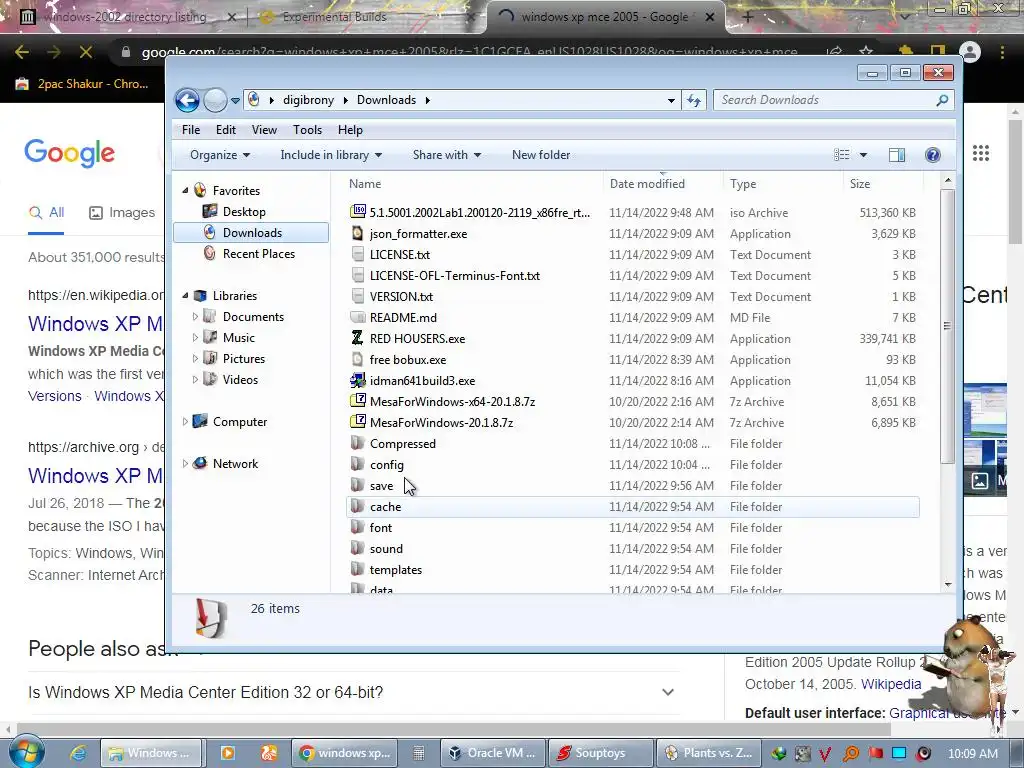Select the Compressed folder icon
Viewport: 1024px width, 768px height.
(357, 443)
